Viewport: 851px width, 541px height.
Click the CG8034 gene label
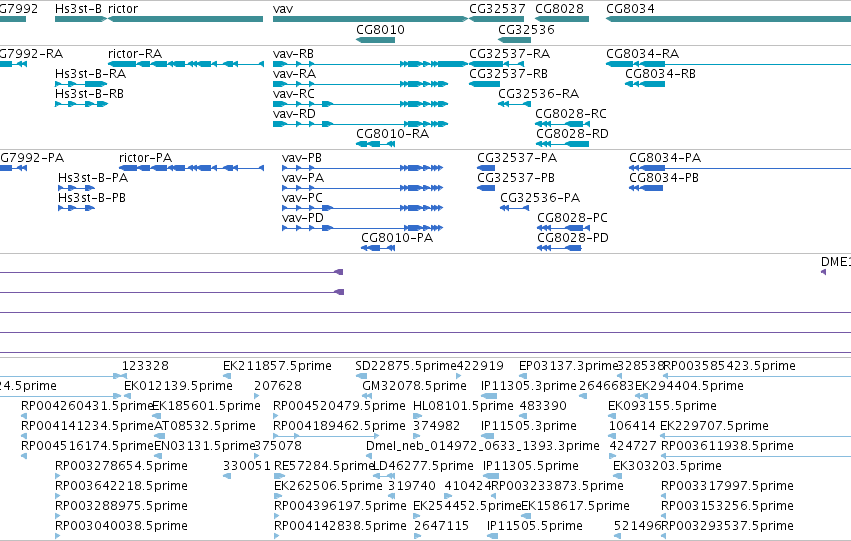(x=630, y=9)
